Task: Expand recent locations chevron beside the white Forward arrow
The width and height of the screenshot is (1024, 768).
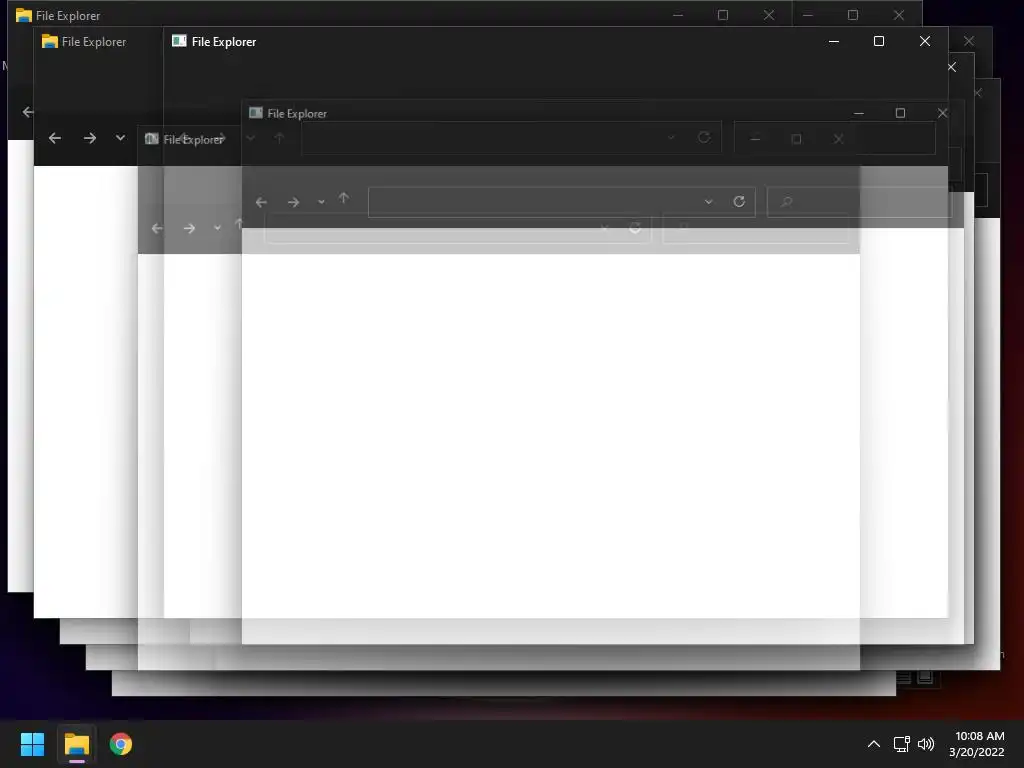Action: (120, 138)
